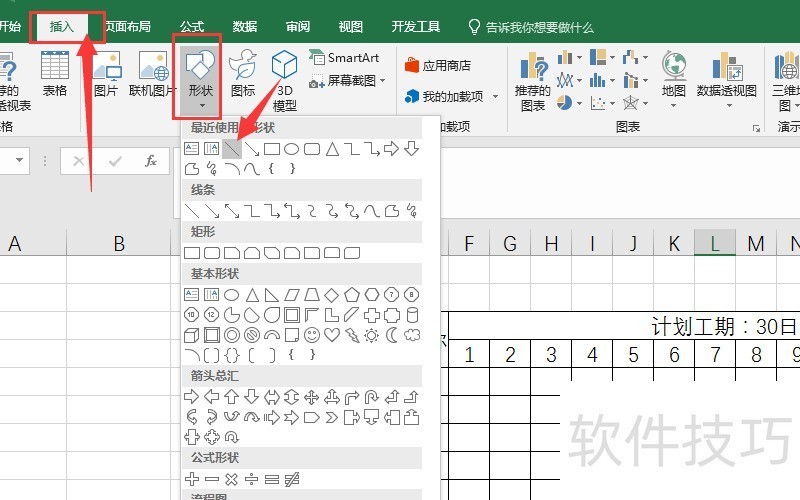This screenshot has width=800, height=500.
Task: Select the lightning bolt shape
Action: point(352,335)
